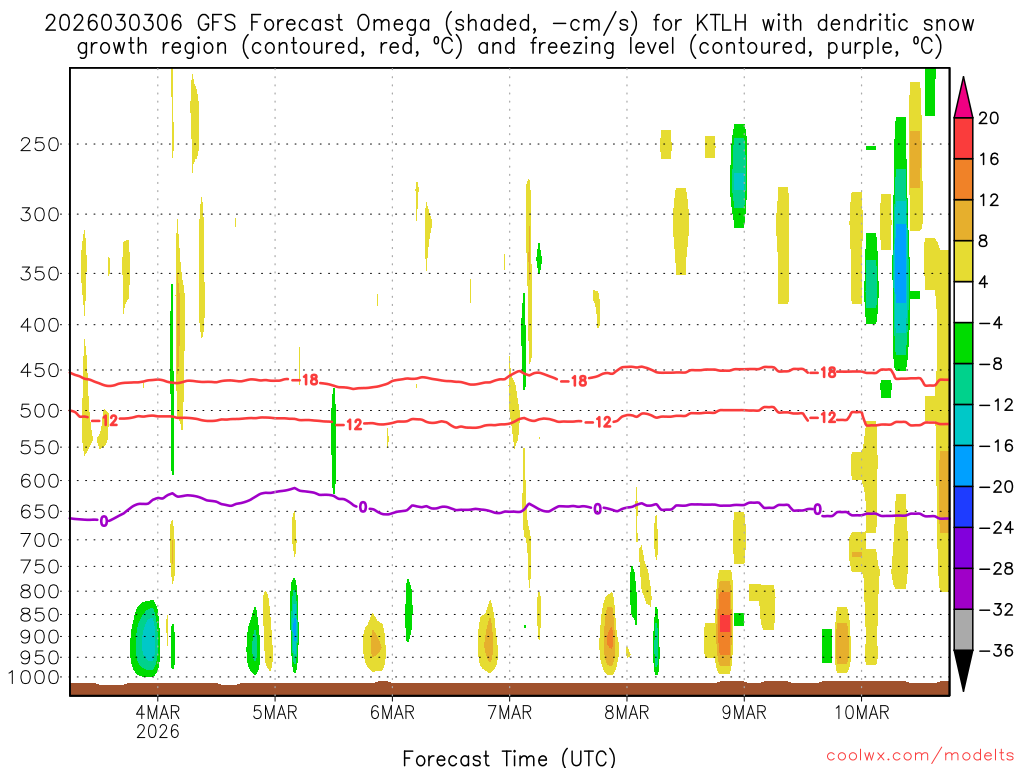Click the 850 pressure level label
The image size is (1024, 768).
pyautogui.click(x=40, y=615)
